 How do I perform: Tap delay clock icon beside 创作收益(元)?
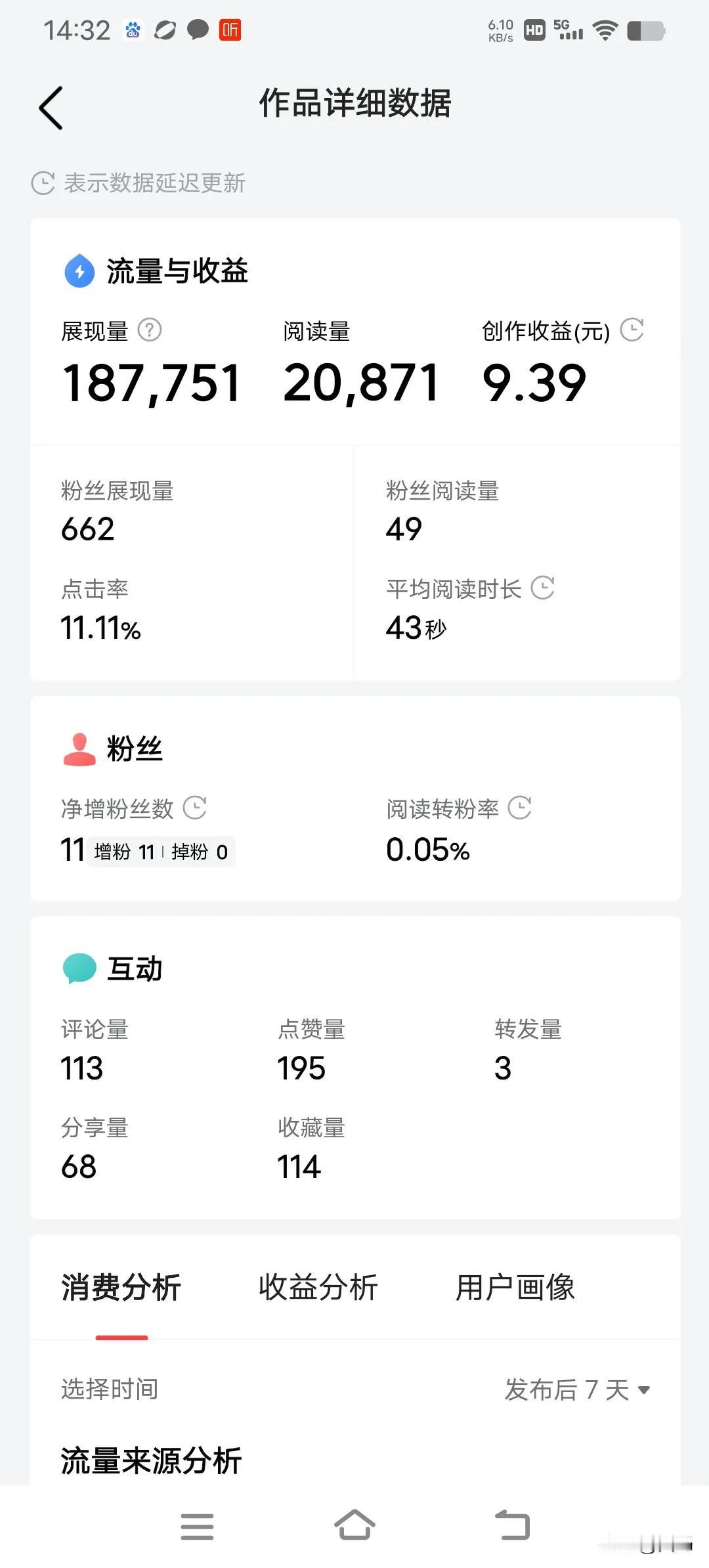pos(632,330)
